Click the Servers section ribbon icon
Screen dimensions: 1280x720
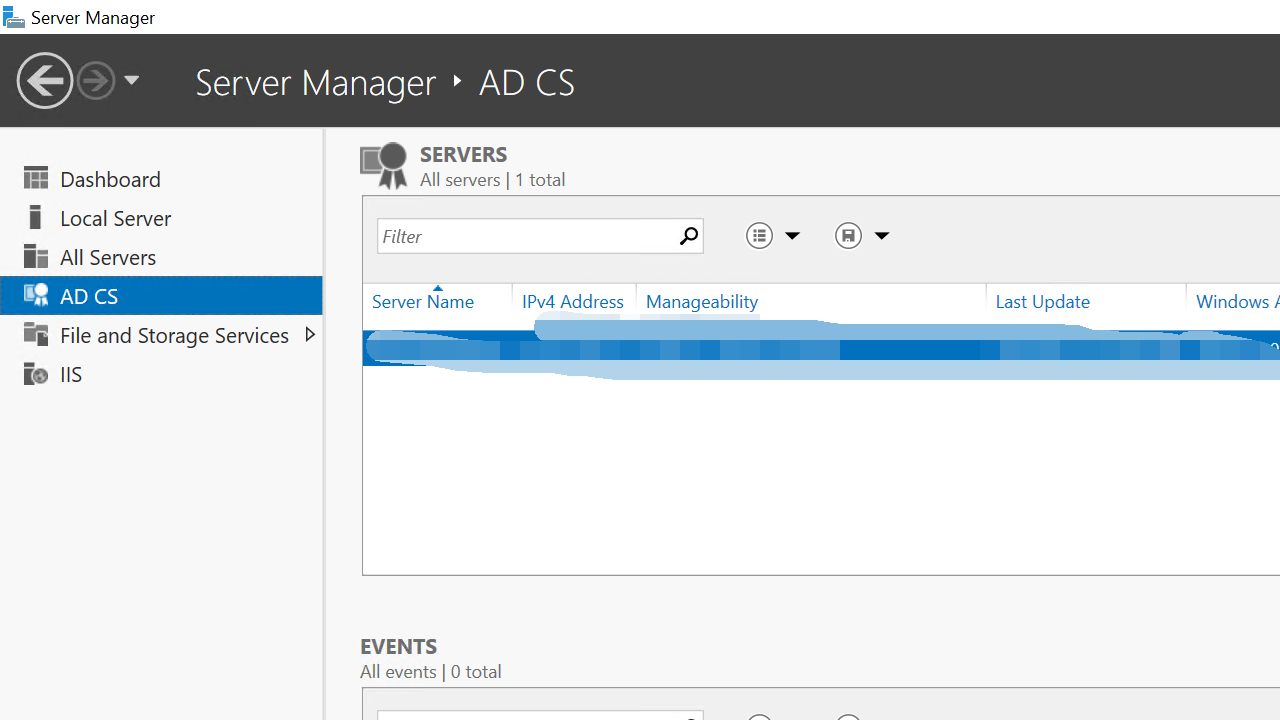(384, 167)
